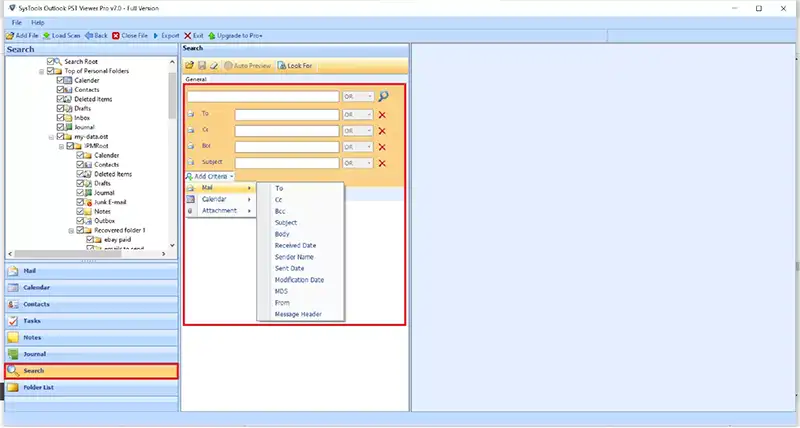Choose Body from Mail submenu
This screenshot has width=800, height=428.
[282, 234]
